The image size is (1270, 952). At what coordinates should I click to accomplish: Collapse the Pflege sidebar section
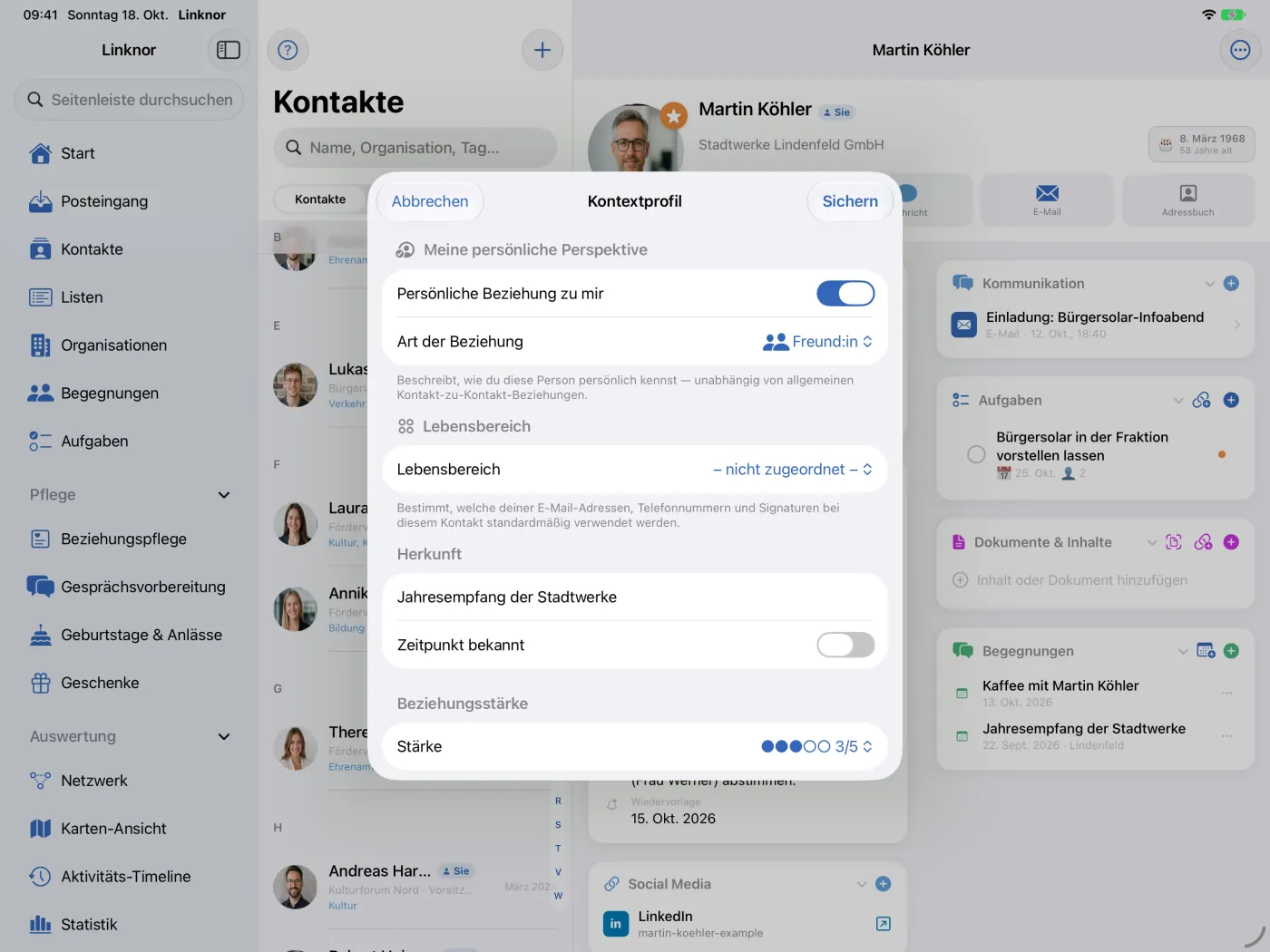tap(224, 495)
